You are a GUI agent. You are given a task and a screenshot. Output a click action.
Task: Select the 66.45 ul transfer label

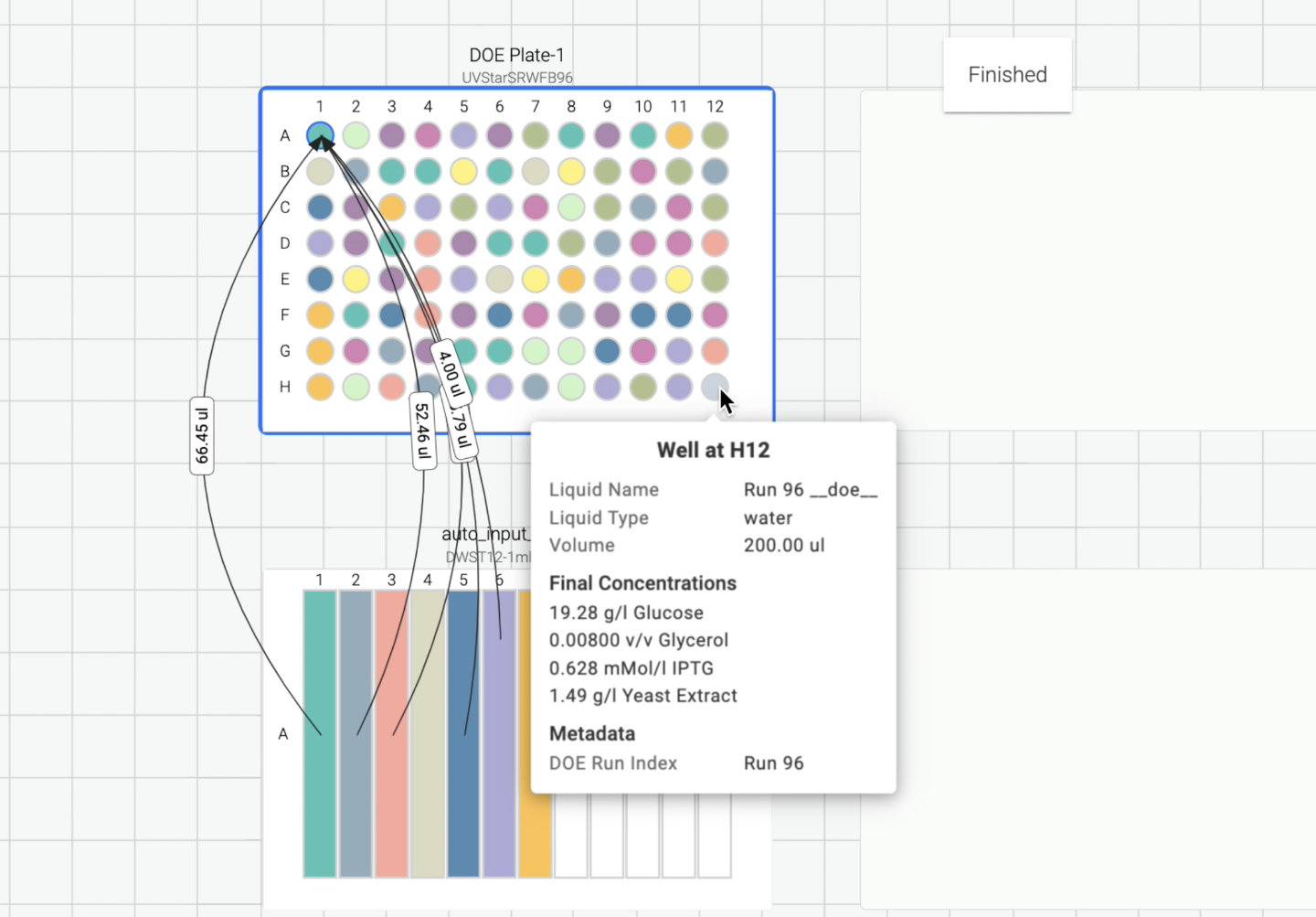click(x=202, y=436)
